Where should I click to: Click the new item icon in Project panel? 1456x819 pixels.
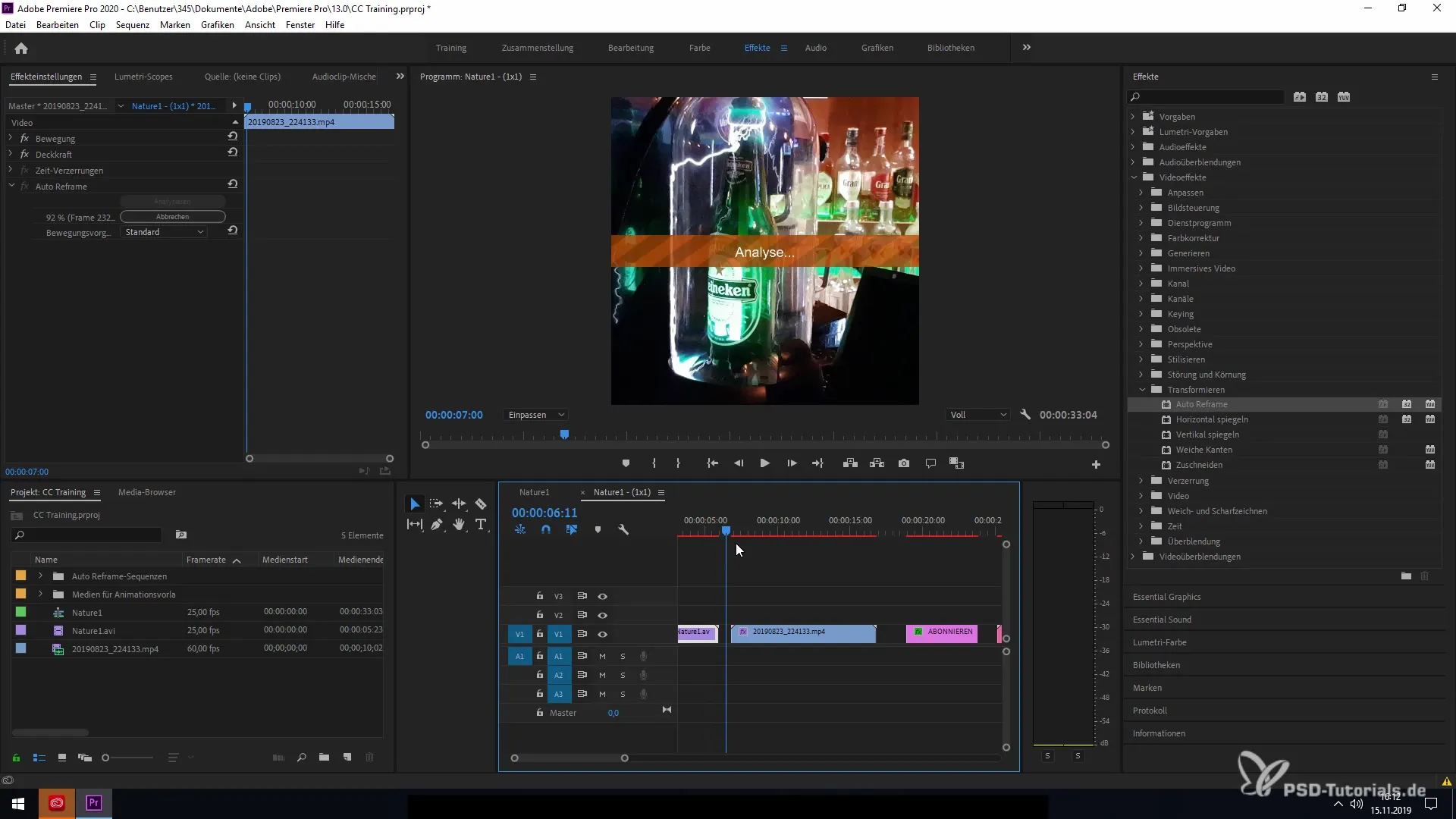click(347, 757)
